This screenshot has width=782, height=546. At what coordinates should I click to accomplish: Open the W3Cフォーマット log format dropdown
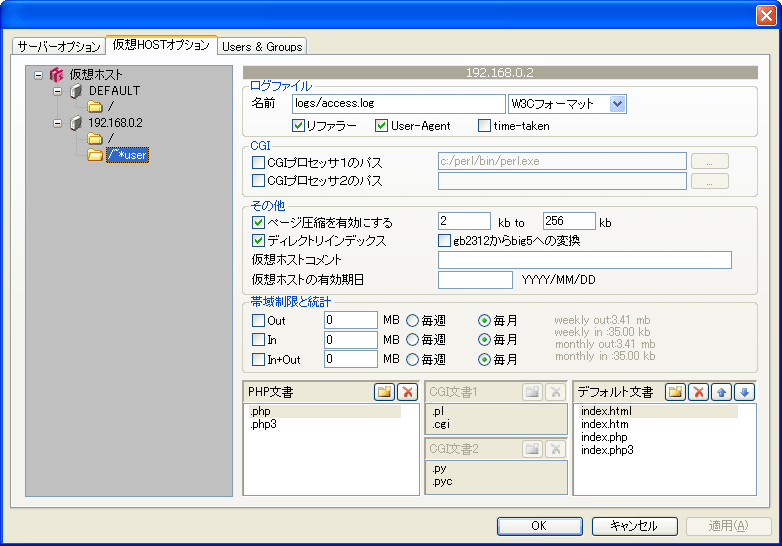[617, 104]
